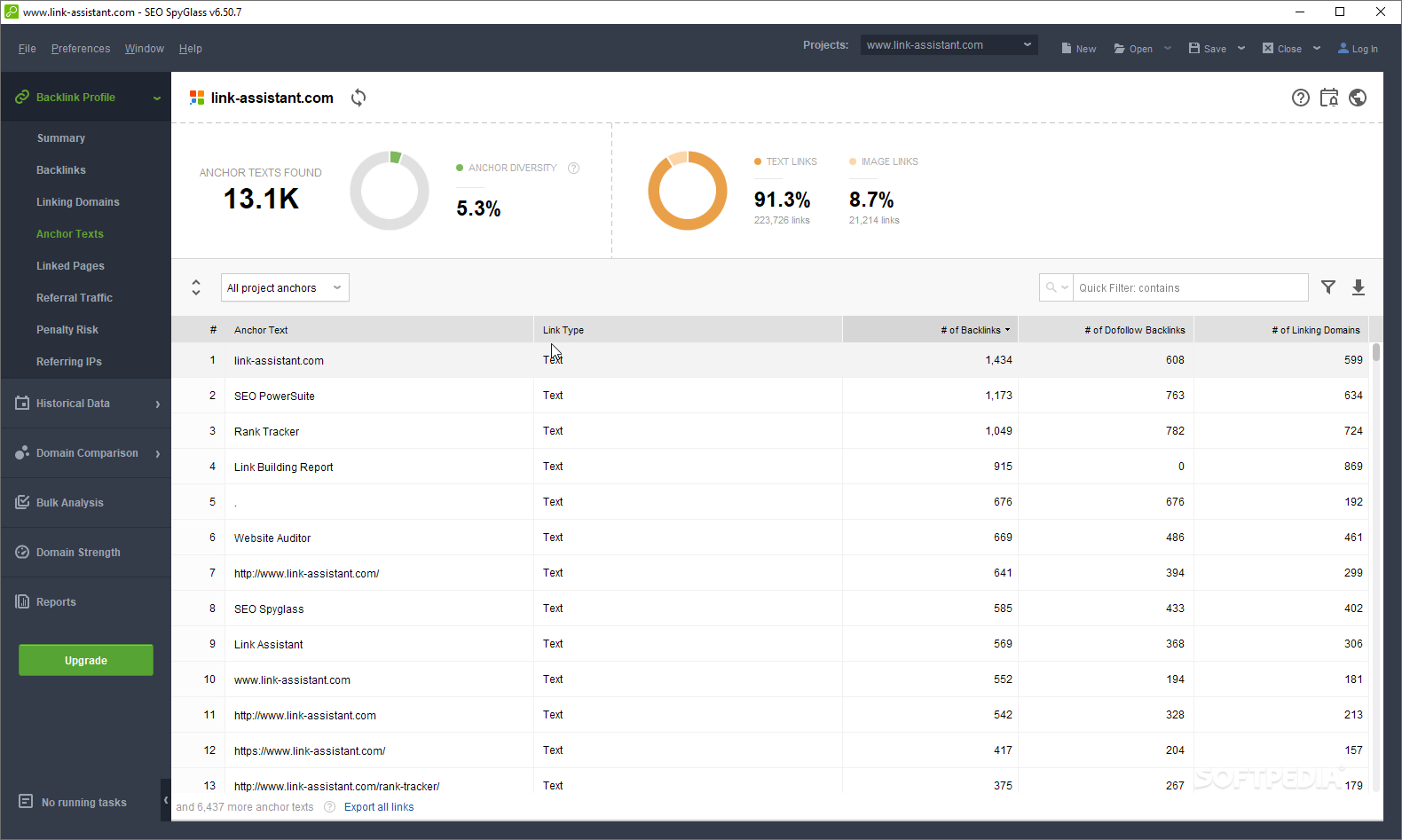
Task: Click the No running tasks icon
Action: pos(26,801)
